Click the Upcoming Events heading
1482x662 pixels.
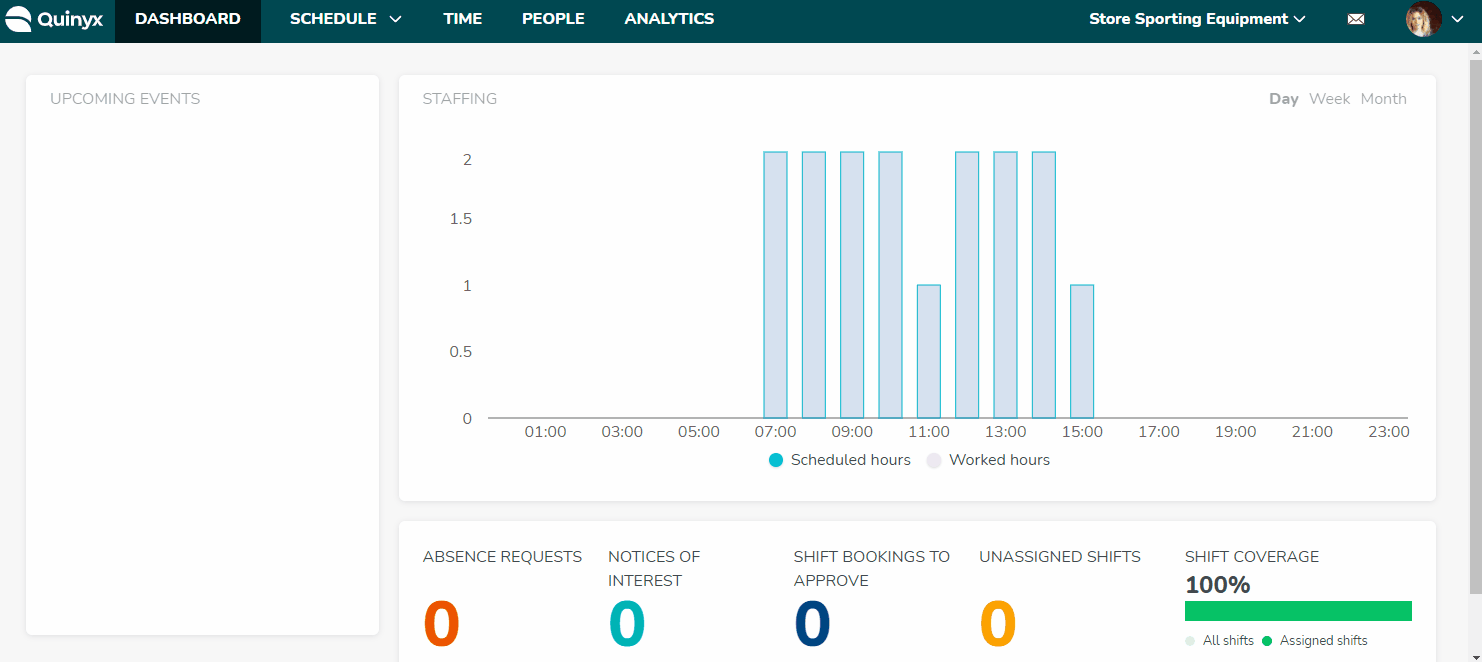pyautogui.click(x=125, y=99)
